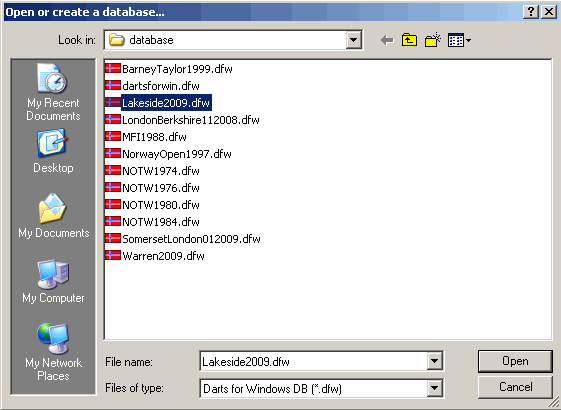Viewport: 561px width, 410px height.
Task: Click into the File name text field
Action: coord(314,361)
